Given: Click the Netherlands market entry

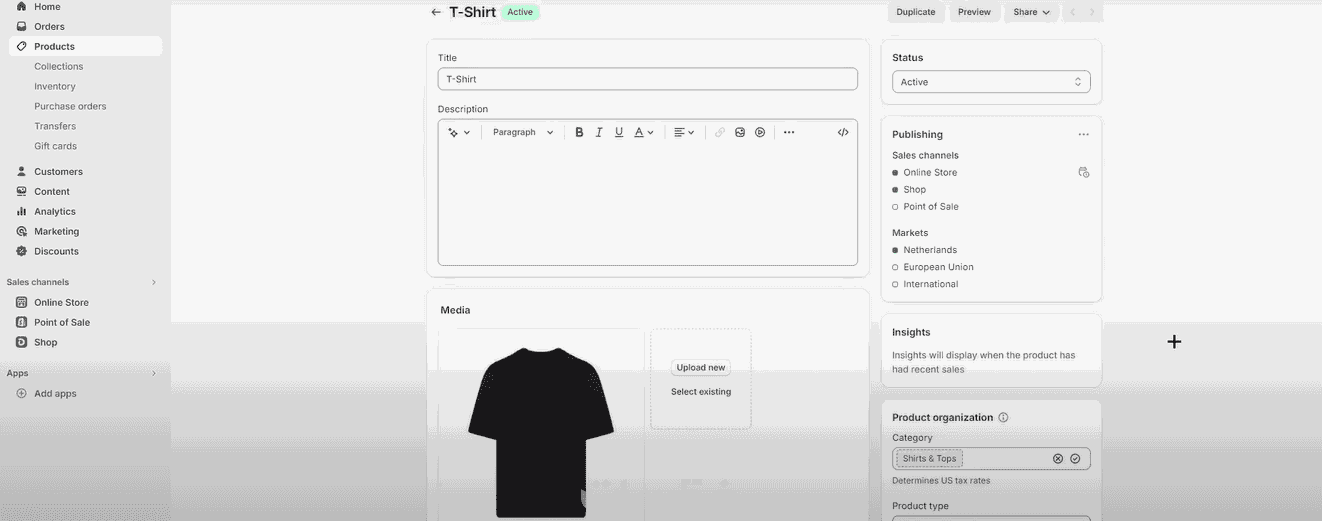Looking at the screenshot, I should (x=930, y=250).
